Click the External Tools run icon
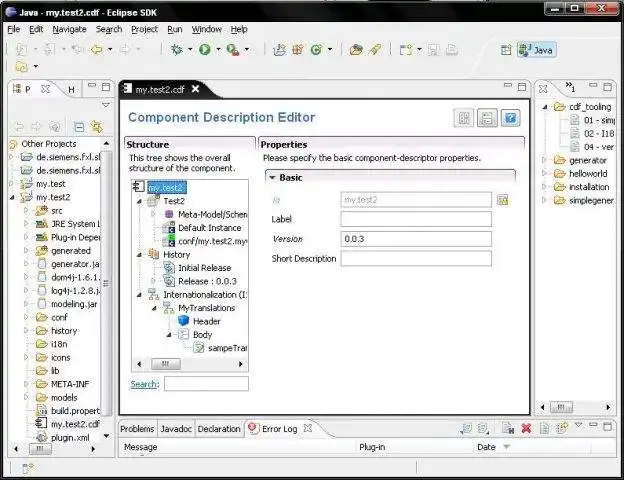The width and height of the screenshot is (624, 480). 233,49
